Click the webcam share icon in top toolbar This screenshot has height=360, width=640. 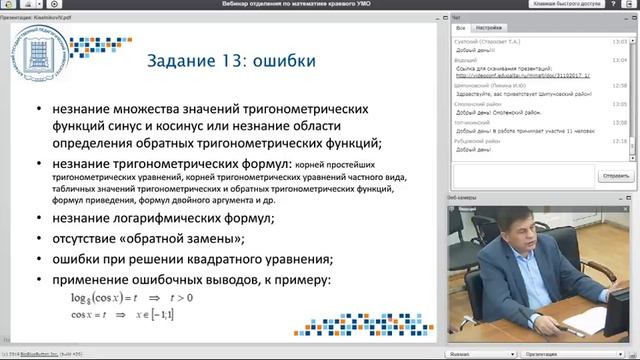(28, 4)
